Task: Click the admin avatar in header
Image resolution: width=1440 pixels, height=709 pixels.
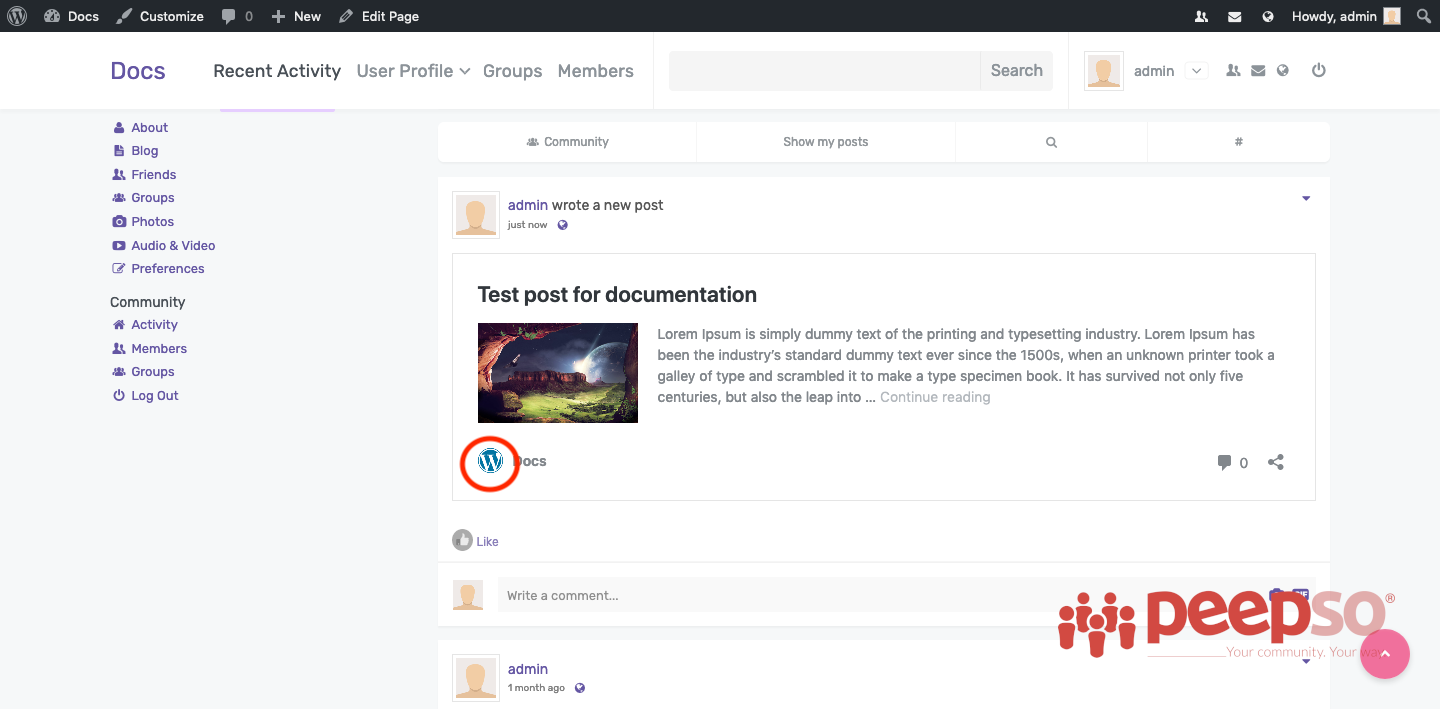Action: (x=1104, y=71)
